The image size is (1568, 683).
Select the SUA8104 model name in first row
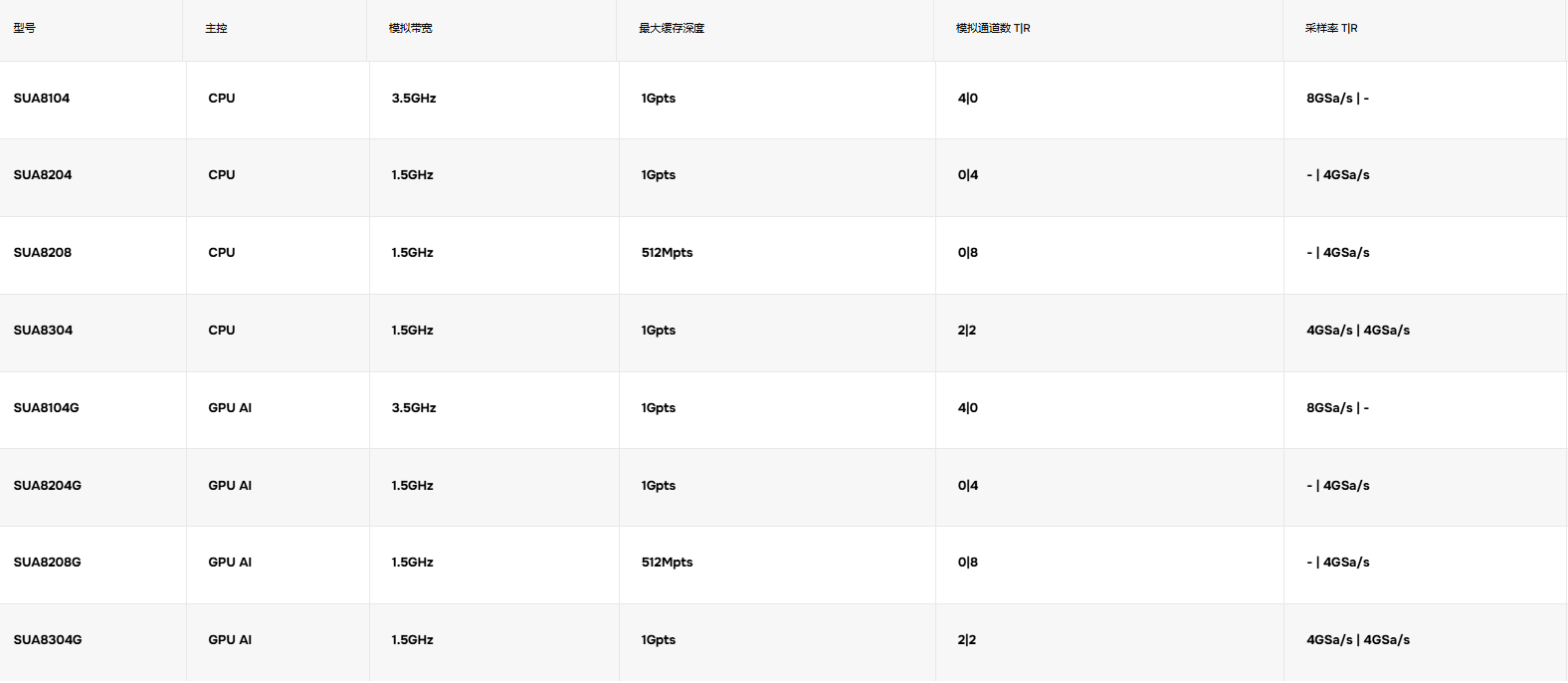click(x=42, y=99)
